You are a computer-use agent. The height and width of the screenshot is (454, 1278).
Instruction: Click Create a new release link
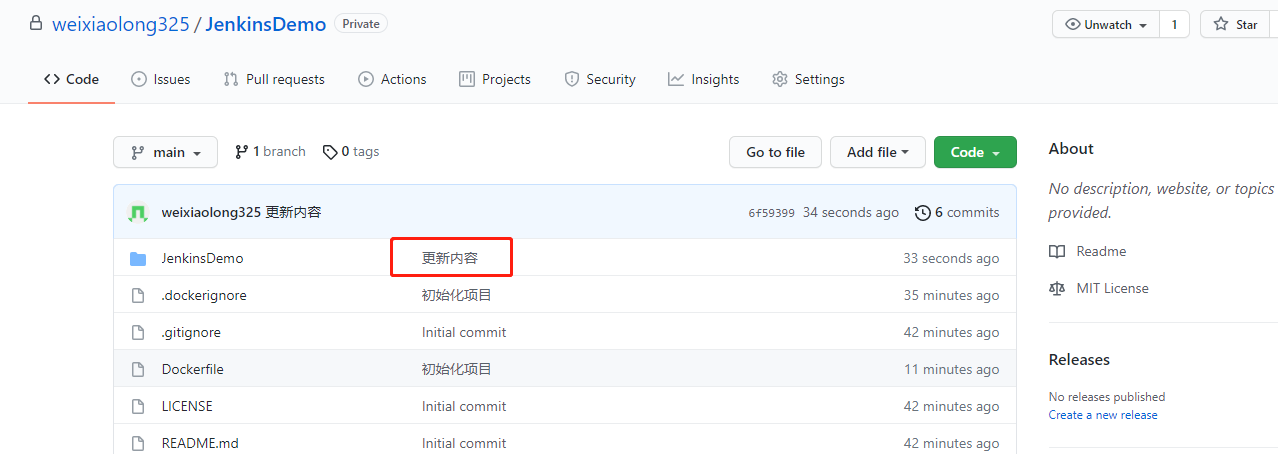(1103, 414)
